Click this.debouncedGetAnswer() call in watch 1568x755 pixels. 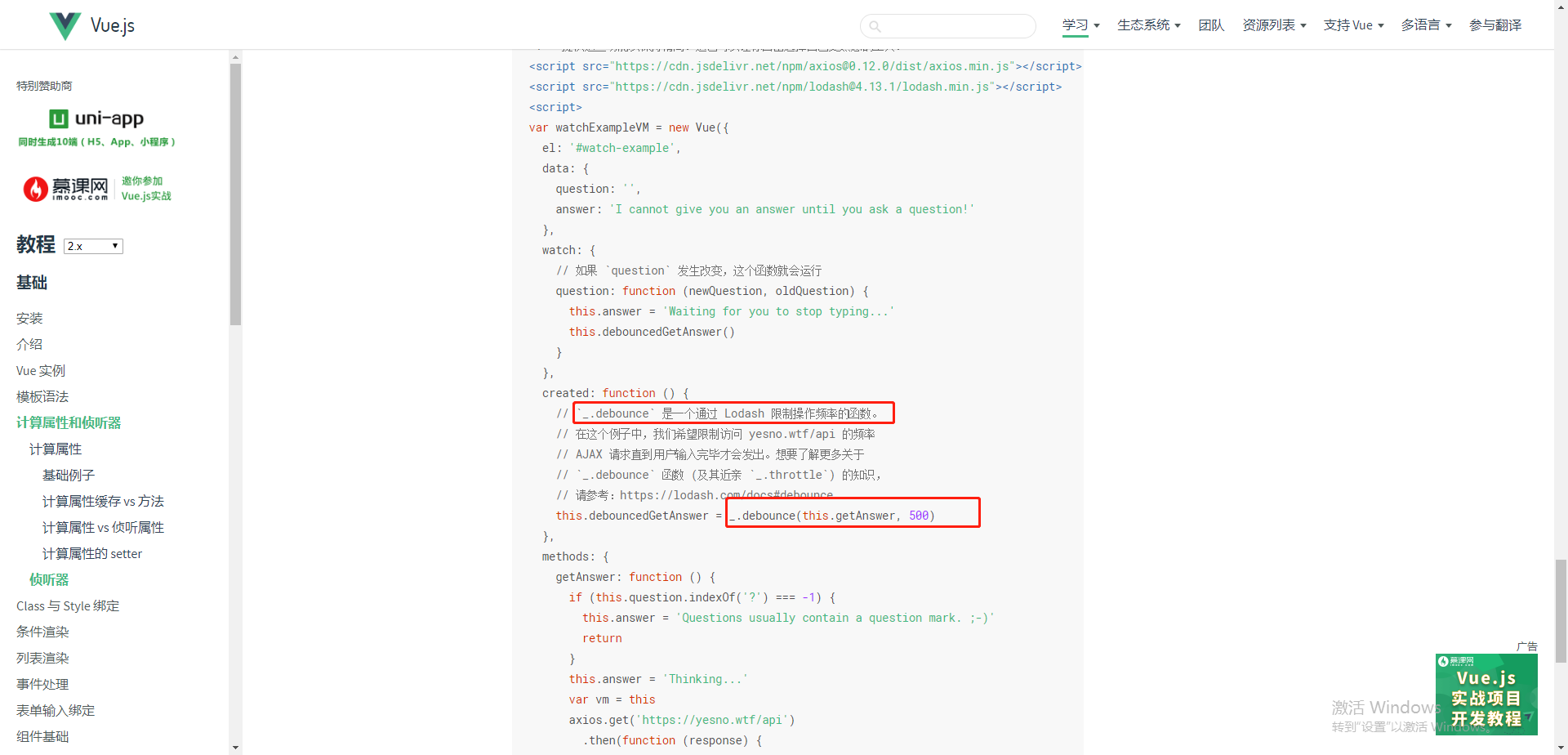pyautogui.click(x=652, y=332)
